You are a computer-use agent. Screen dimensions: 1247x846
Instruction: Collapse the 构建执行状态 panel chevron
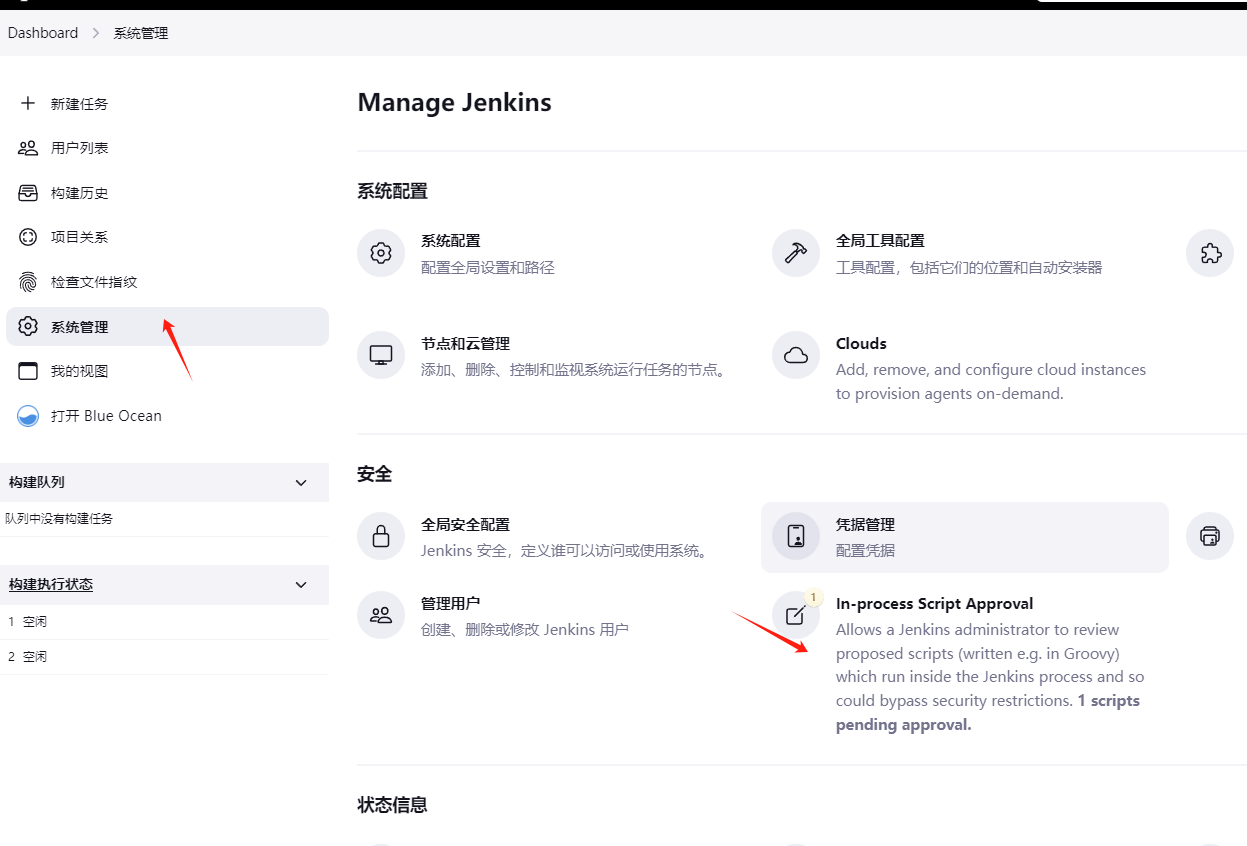(301, 585)
